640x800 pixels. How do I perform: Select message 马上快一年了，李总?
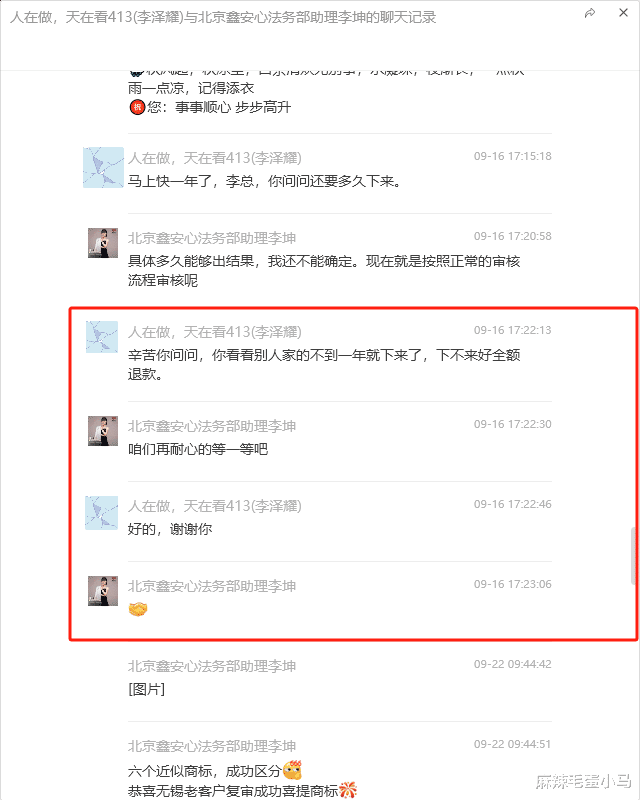point(264,181)
